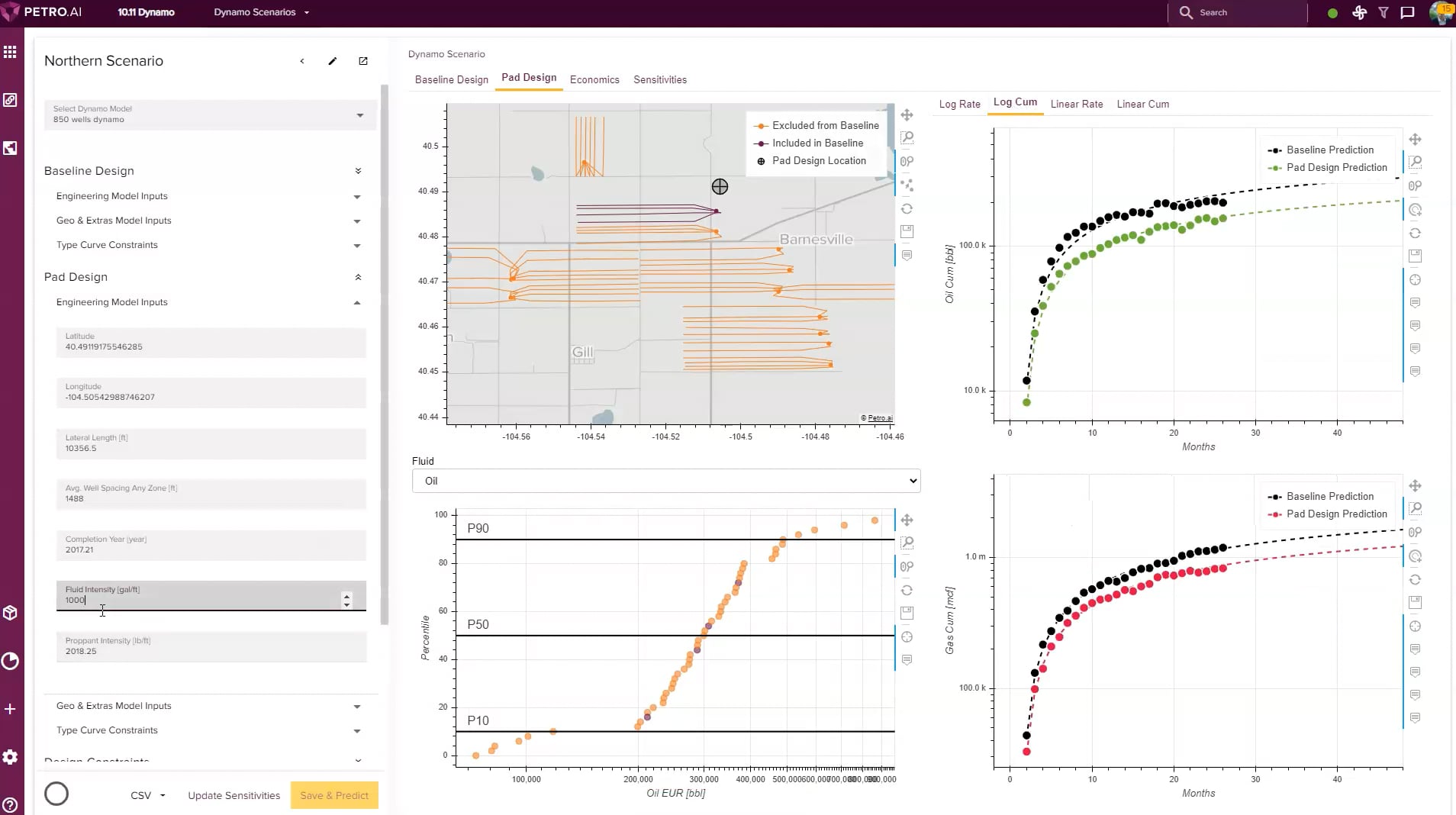Open the chat messages icon in top bar

1408,13
